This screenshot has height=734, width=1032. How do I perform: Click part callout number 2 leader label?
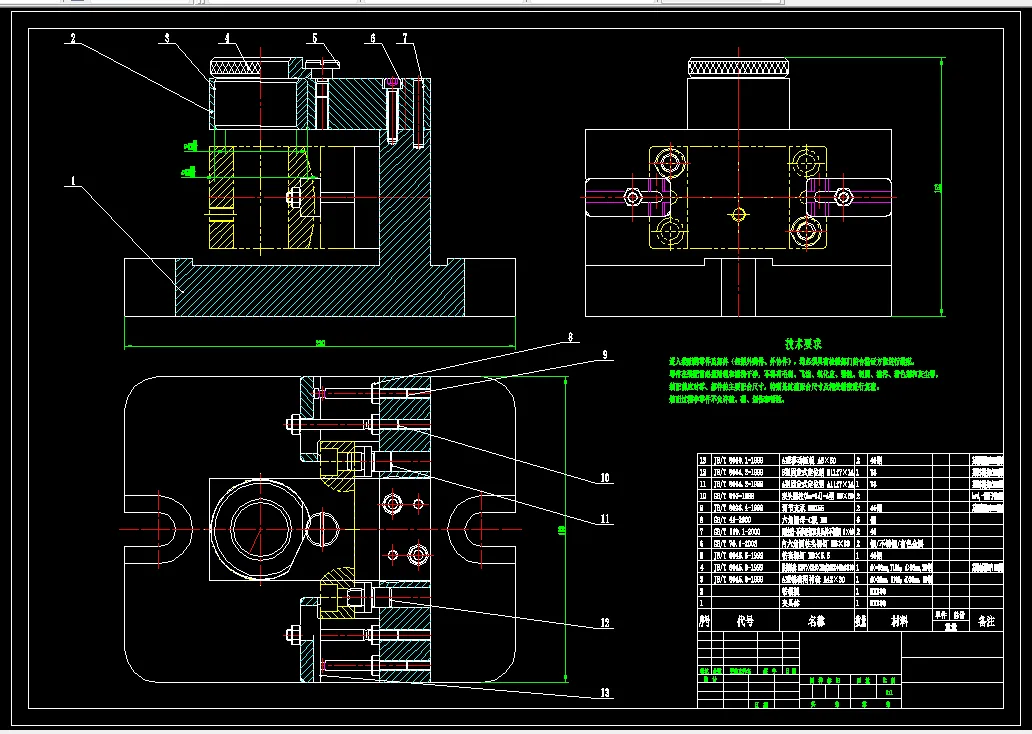(73, 38)
